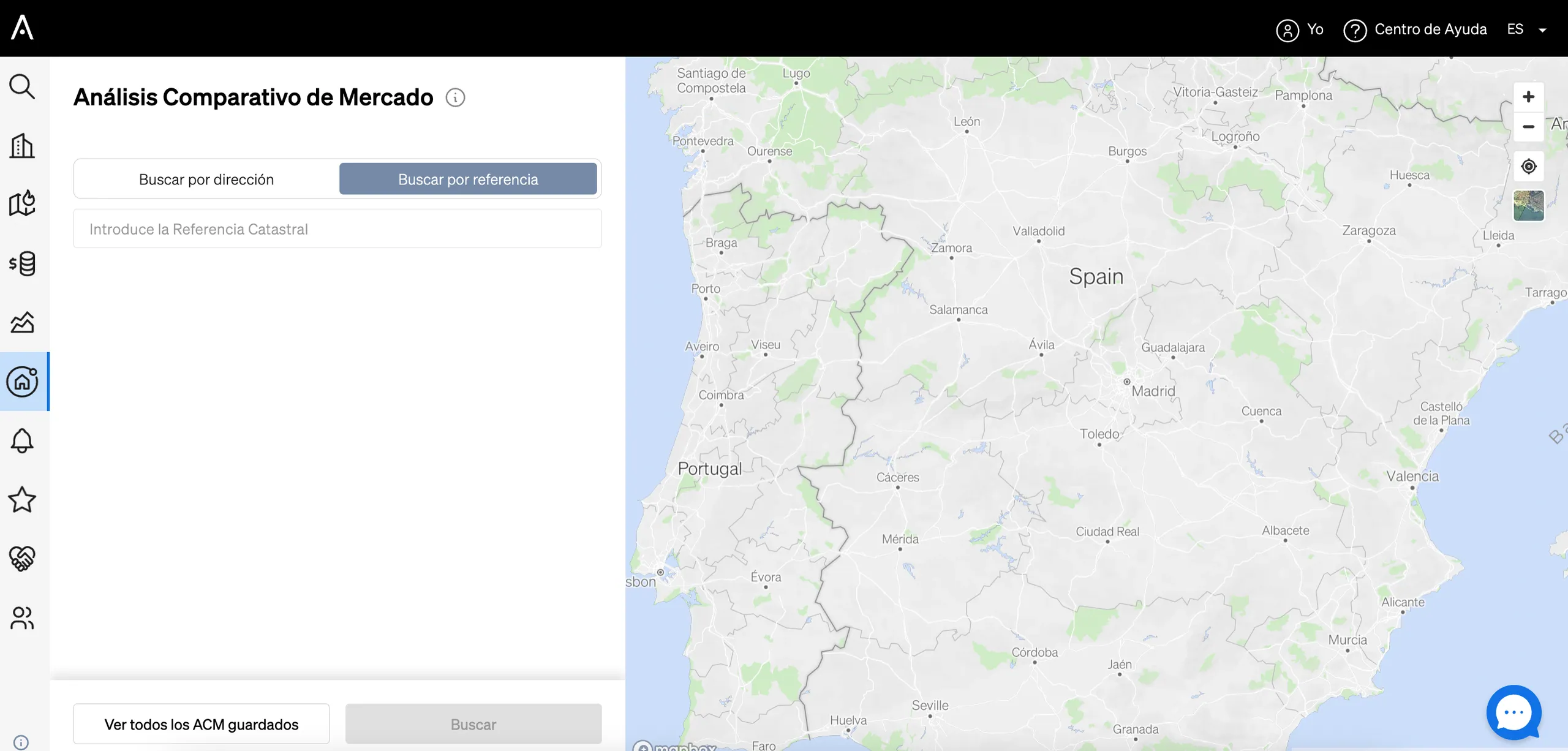The width and height of the screenshot is (1568, 751).
Task: Click the info icon beside Análisis Comparativo title
Action: coord(455,97)
